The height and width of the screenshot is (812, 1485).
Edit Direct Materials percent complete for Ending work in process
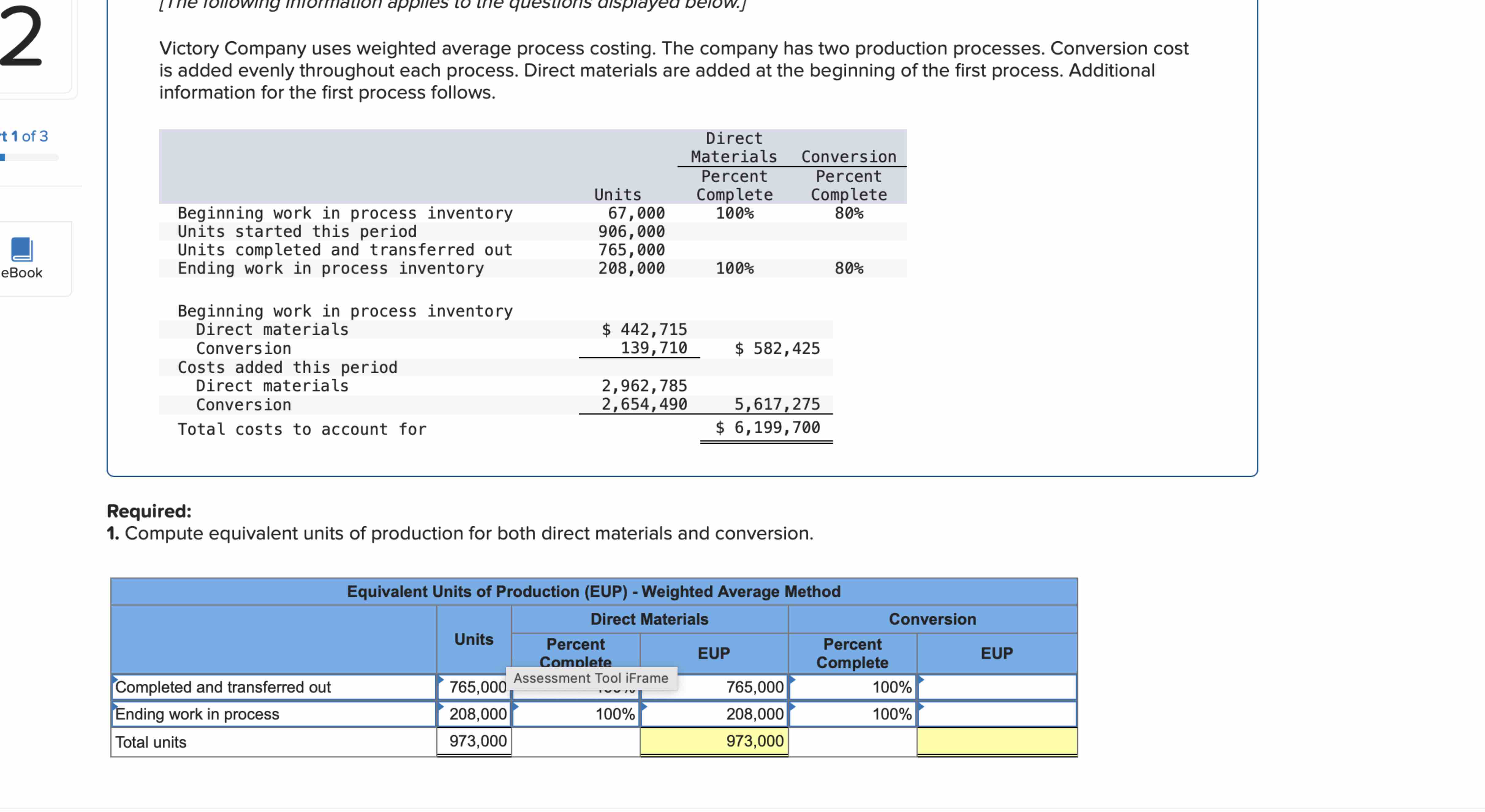pyautogui.click(x=576, y=714)
